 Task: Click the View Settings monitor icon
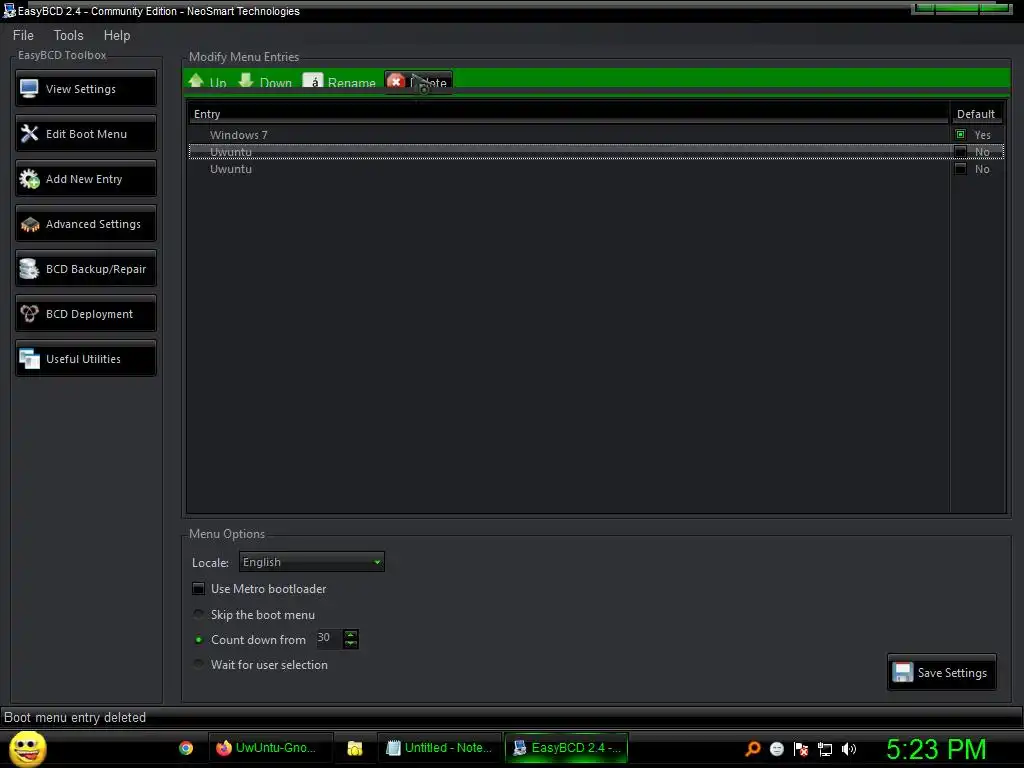[29, 89]
